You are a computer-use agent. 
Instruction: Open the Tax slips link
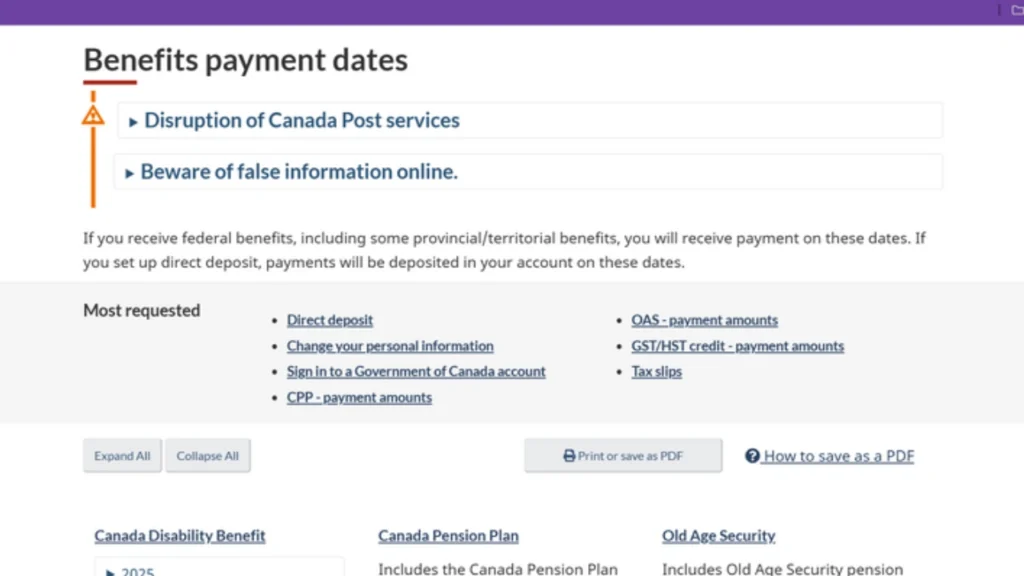click(x=656, y=371)
